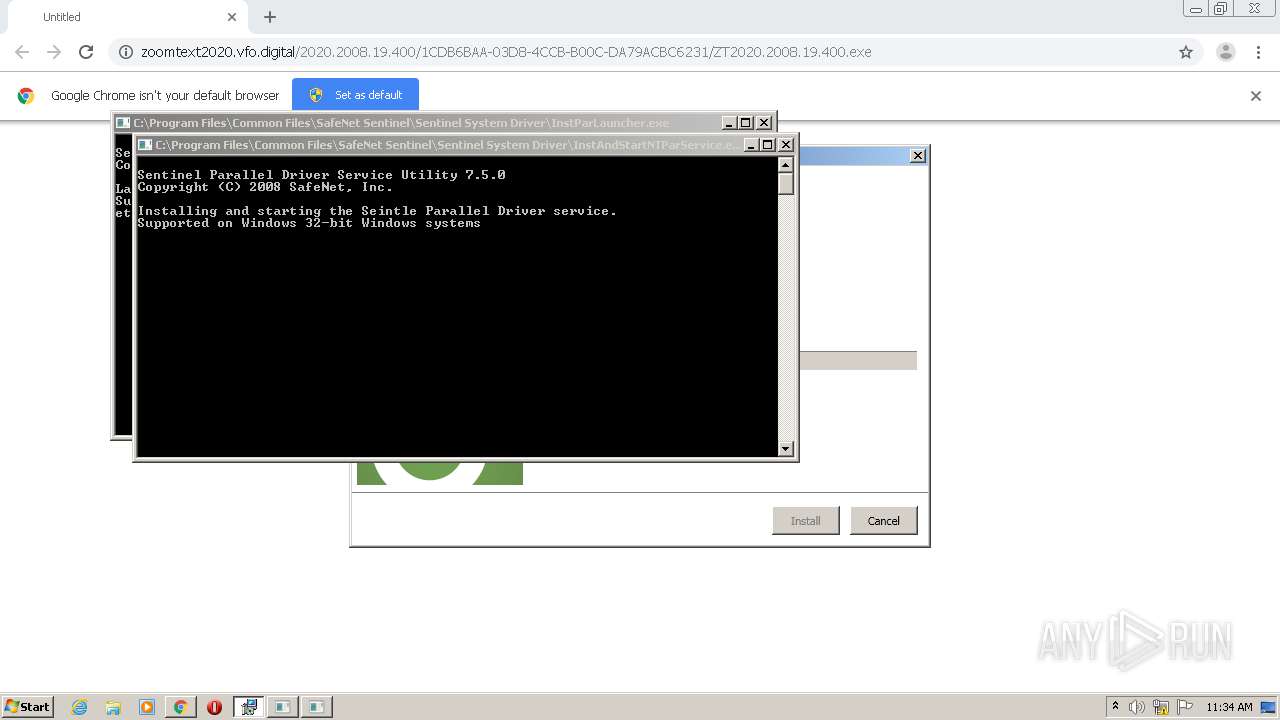This screenshot has height=720, width=1280.
Task: Open the volume speaker tray icon
Action: tap(1137, 707)
